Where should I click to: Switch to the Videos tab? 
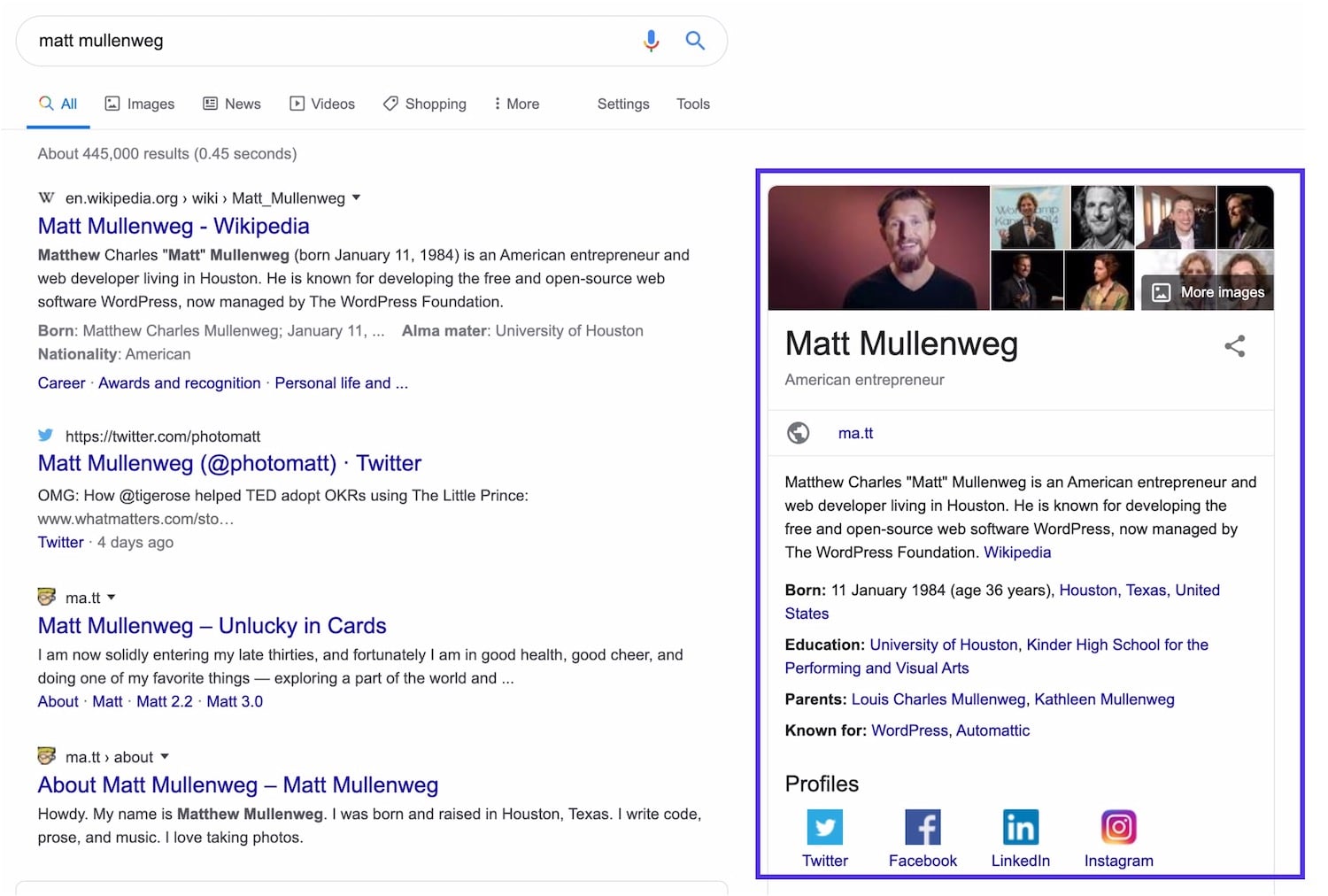coord(322,104)
